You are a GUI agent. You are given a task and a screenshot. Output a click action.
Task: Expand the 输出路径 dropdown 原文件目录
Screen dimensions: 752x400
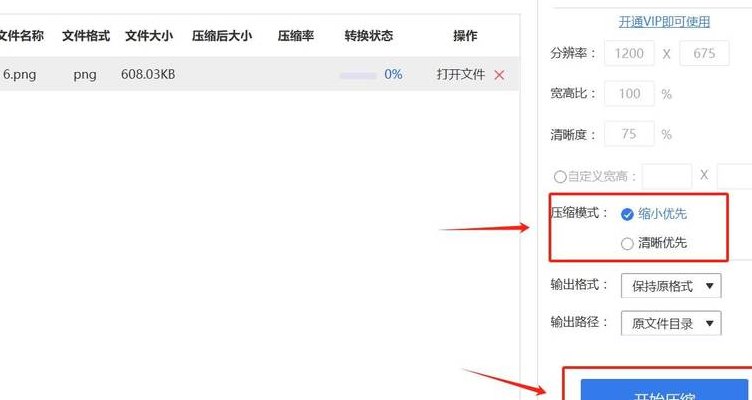671,323
